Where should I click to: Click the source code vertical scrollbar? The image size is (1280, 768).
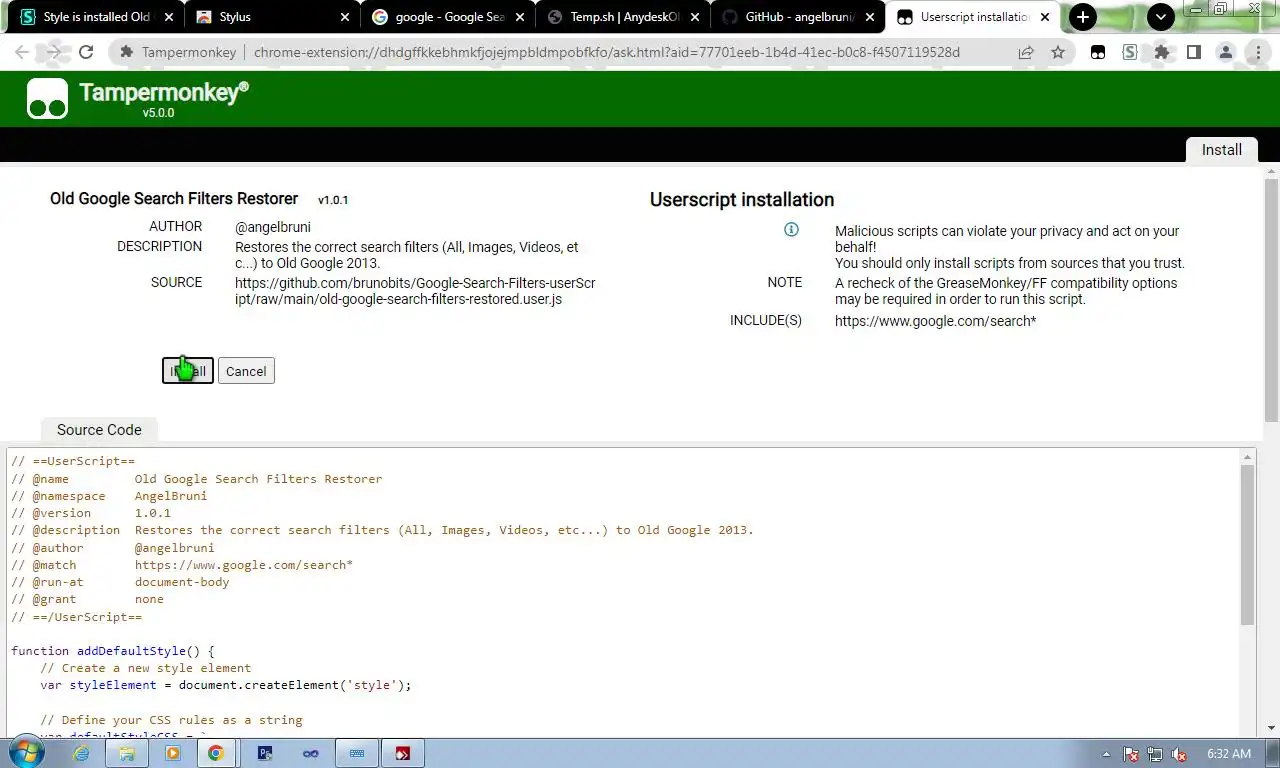tap(1247, 545)
